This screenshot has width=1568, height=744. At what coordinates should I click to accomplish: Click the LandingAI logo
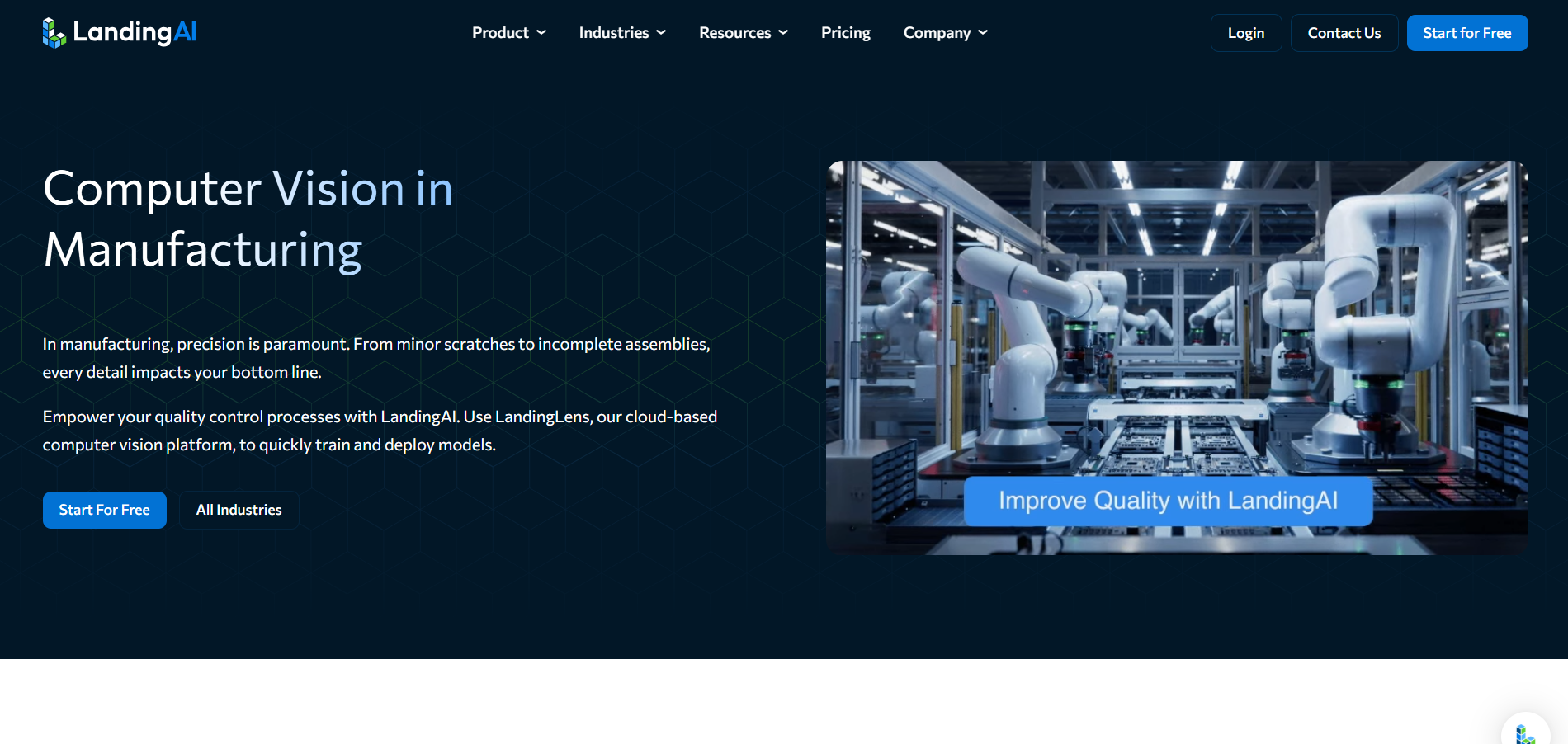pos(120,32)
